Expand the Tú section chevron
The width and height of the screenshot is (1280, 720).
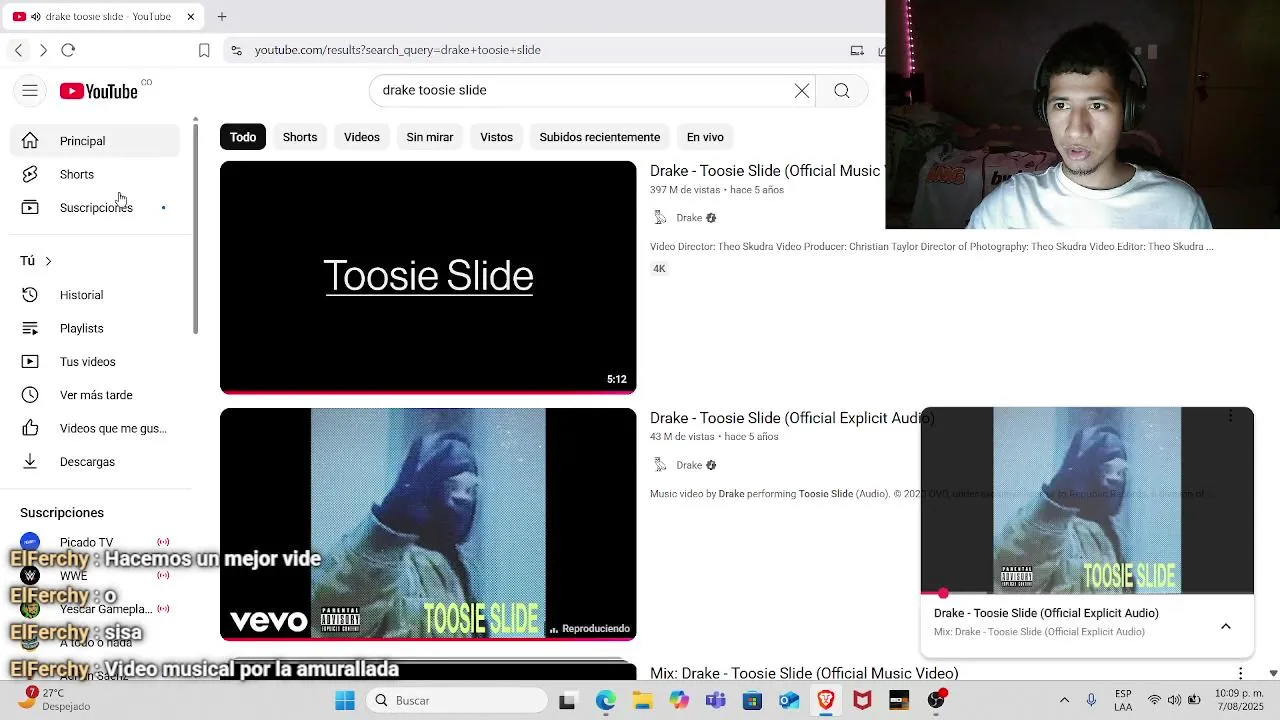click(48, 261)
